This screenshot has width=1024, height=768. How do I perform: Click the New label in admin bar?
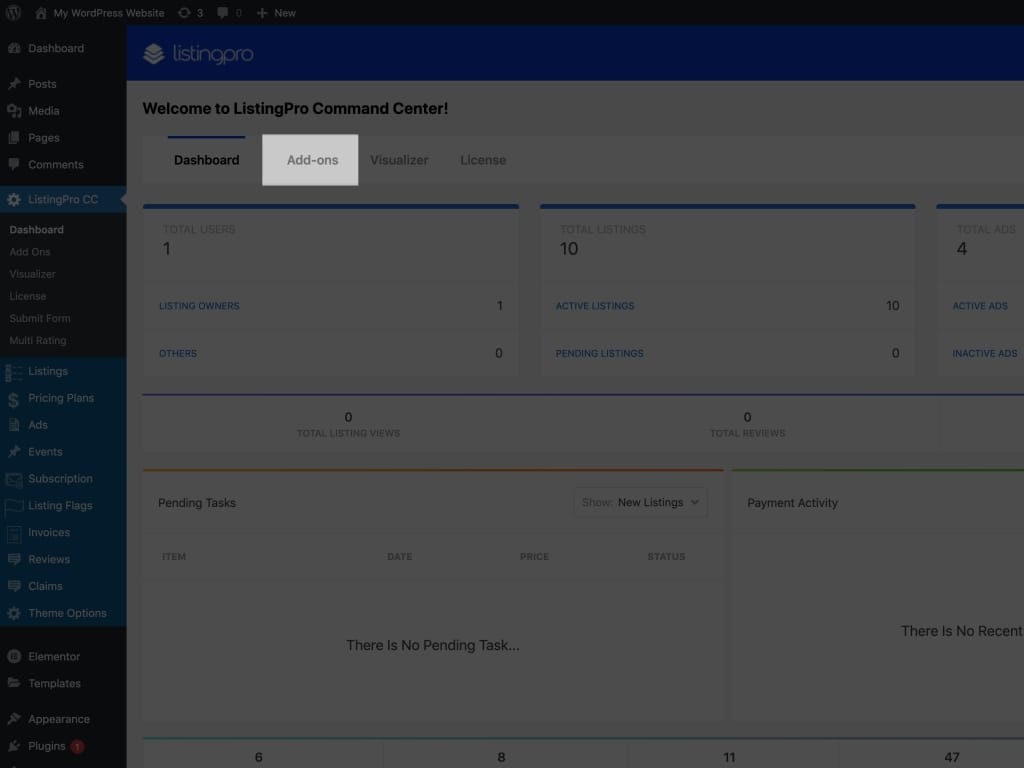(285, 12)
